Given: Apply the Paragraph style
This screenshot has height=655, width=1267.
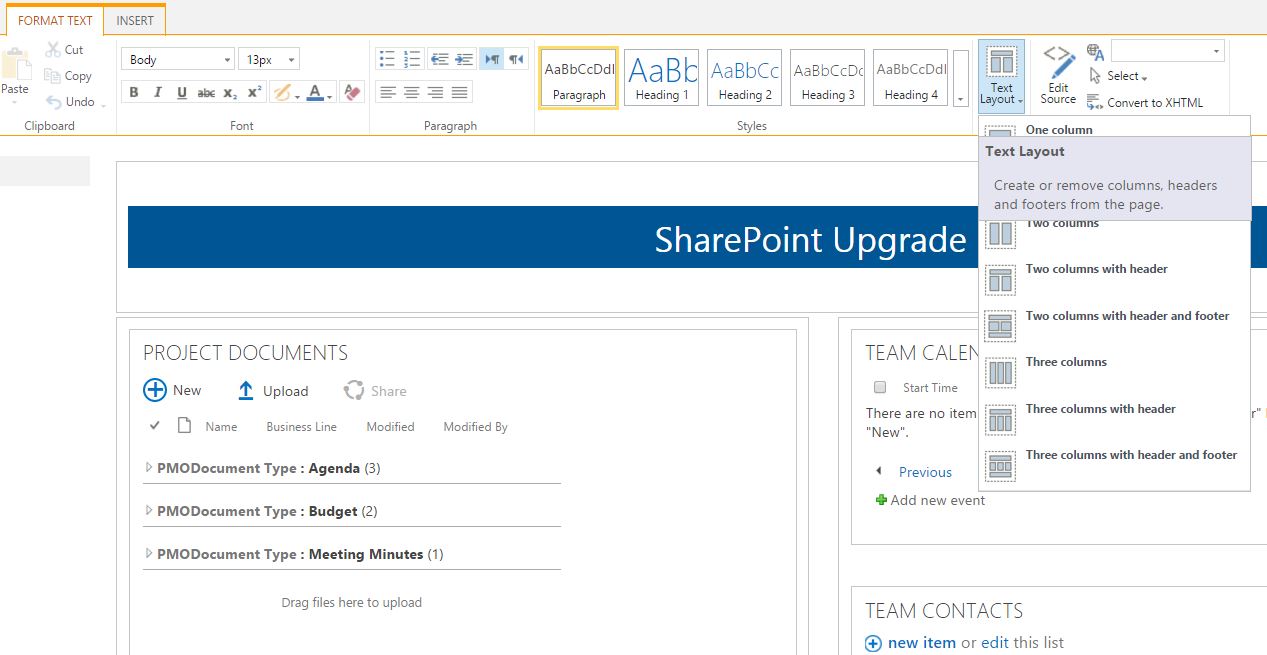Looking at the screenshot, I should (579, 78).
